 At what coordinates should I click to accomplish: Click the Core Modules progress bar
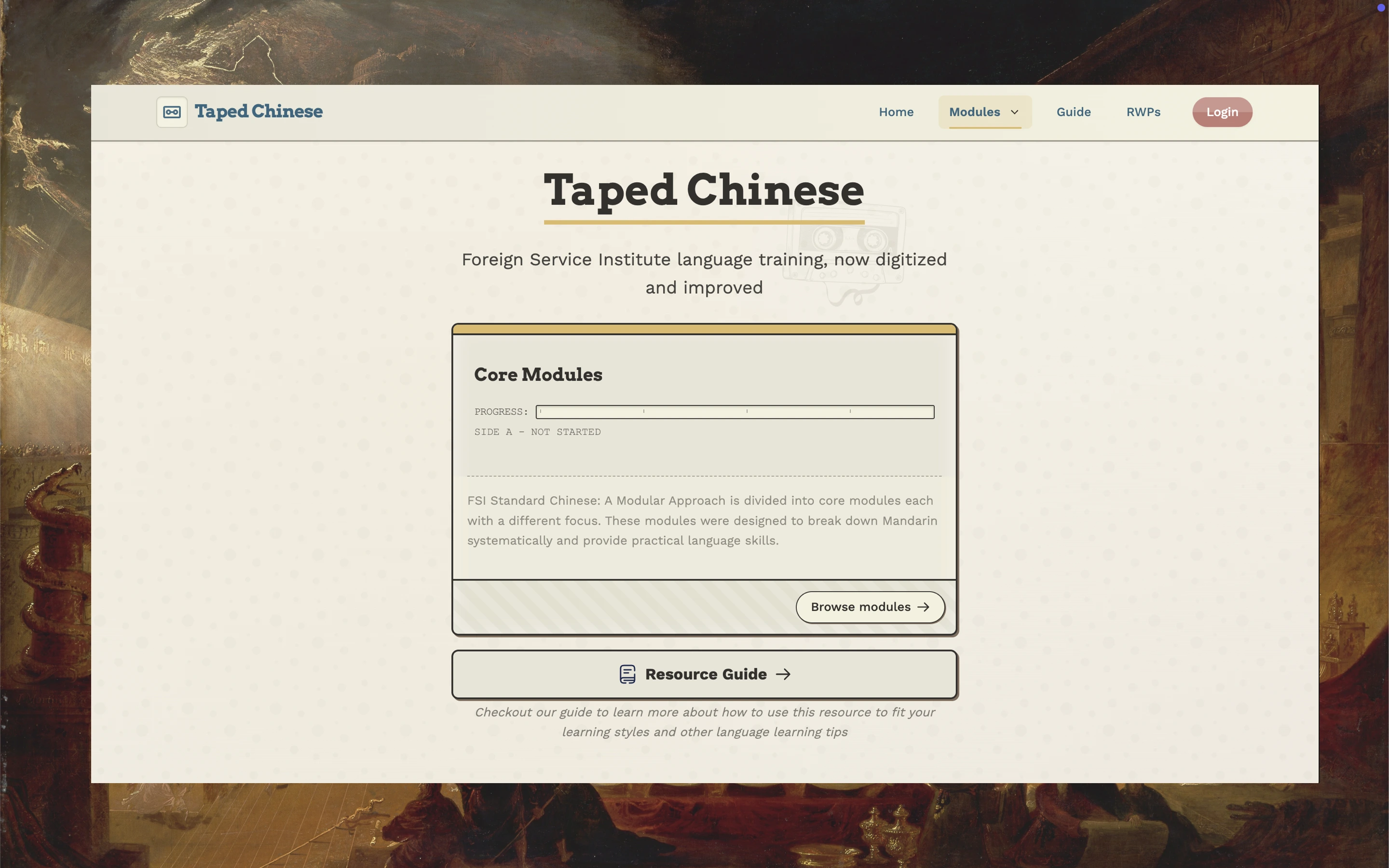coord(735,412)
